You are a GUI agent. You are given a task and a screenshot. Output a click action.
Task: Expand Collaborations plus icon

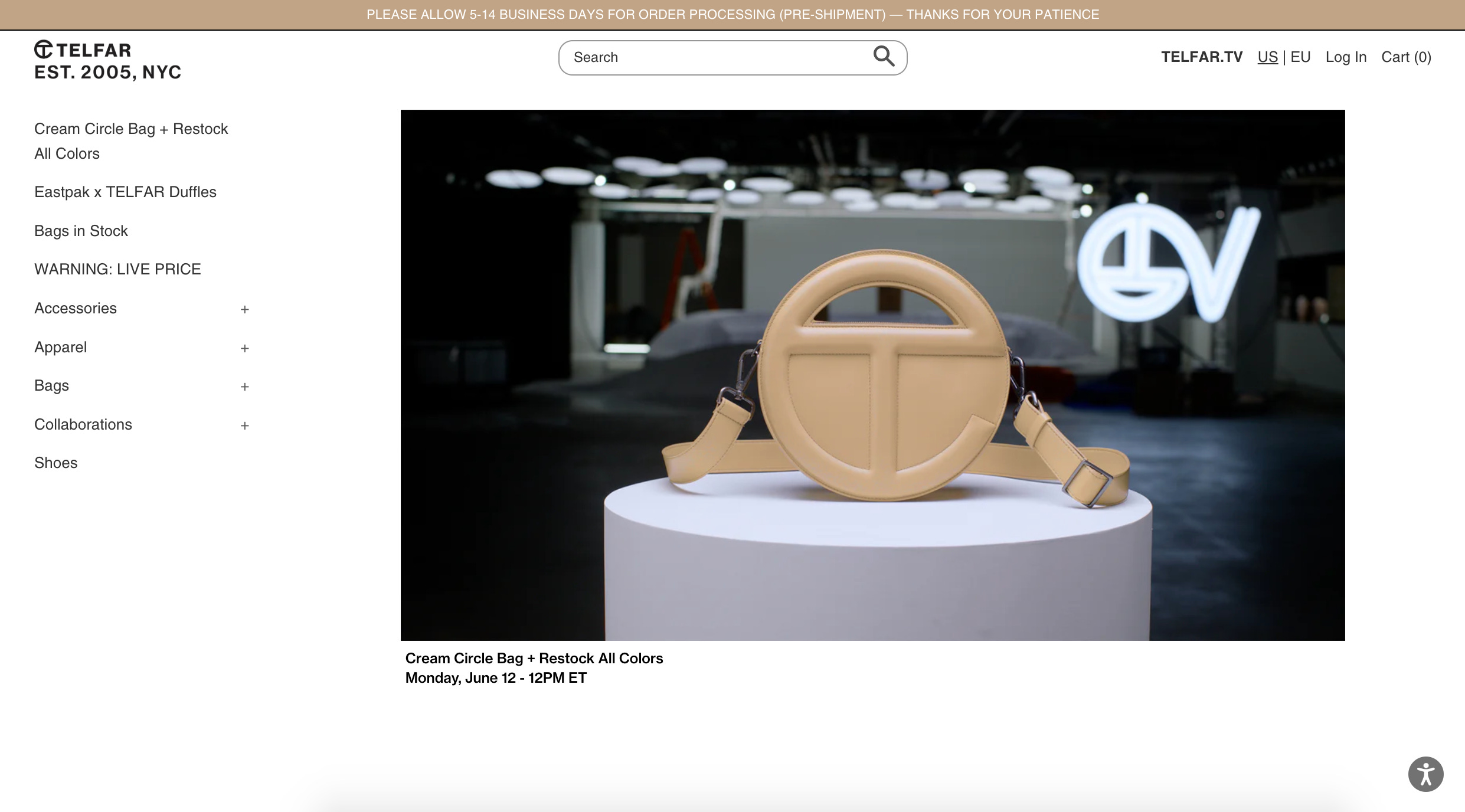pos(245,425)
